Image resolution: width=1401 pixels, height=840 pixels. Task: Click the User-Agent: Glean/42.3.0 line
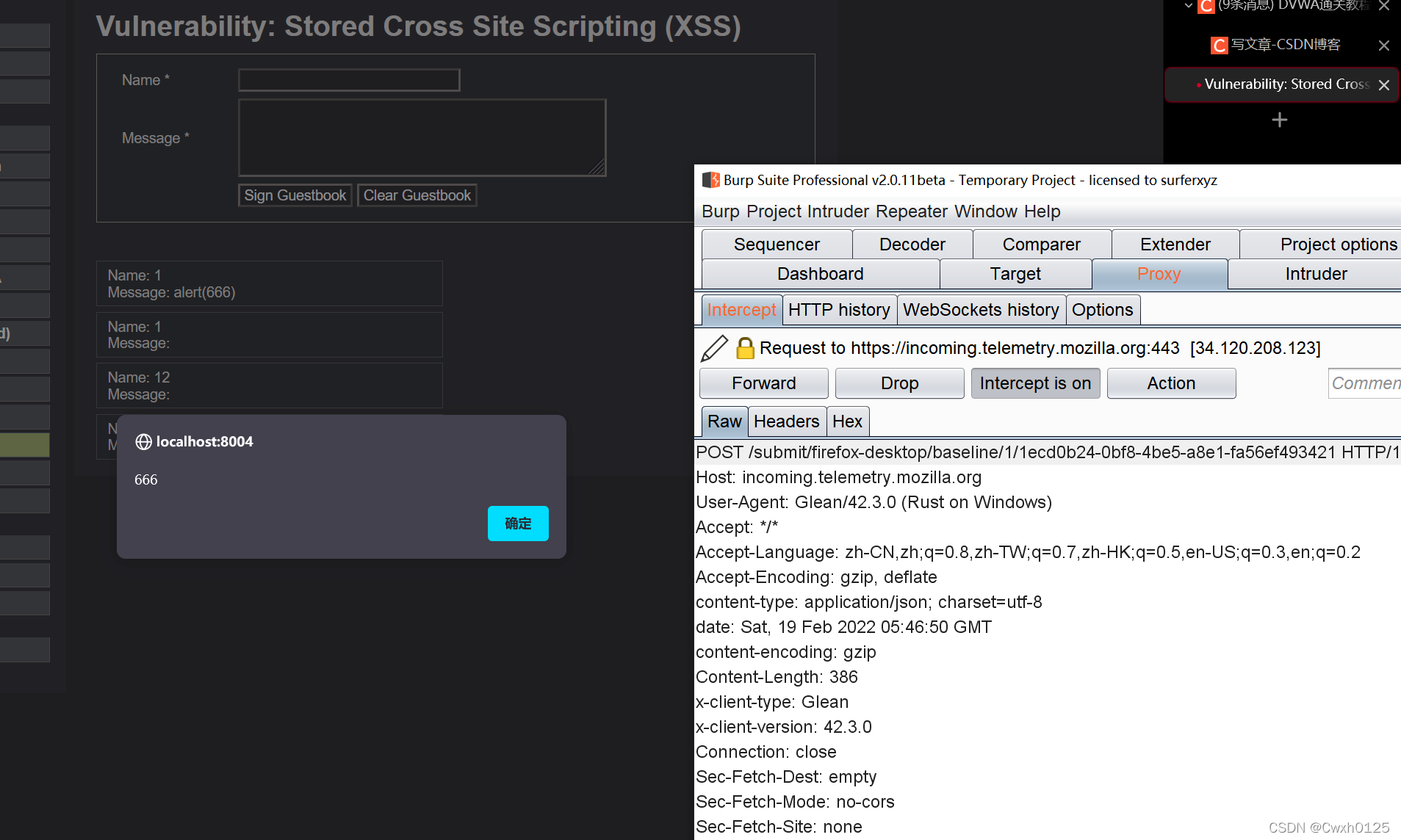click(x=874, y=502)
